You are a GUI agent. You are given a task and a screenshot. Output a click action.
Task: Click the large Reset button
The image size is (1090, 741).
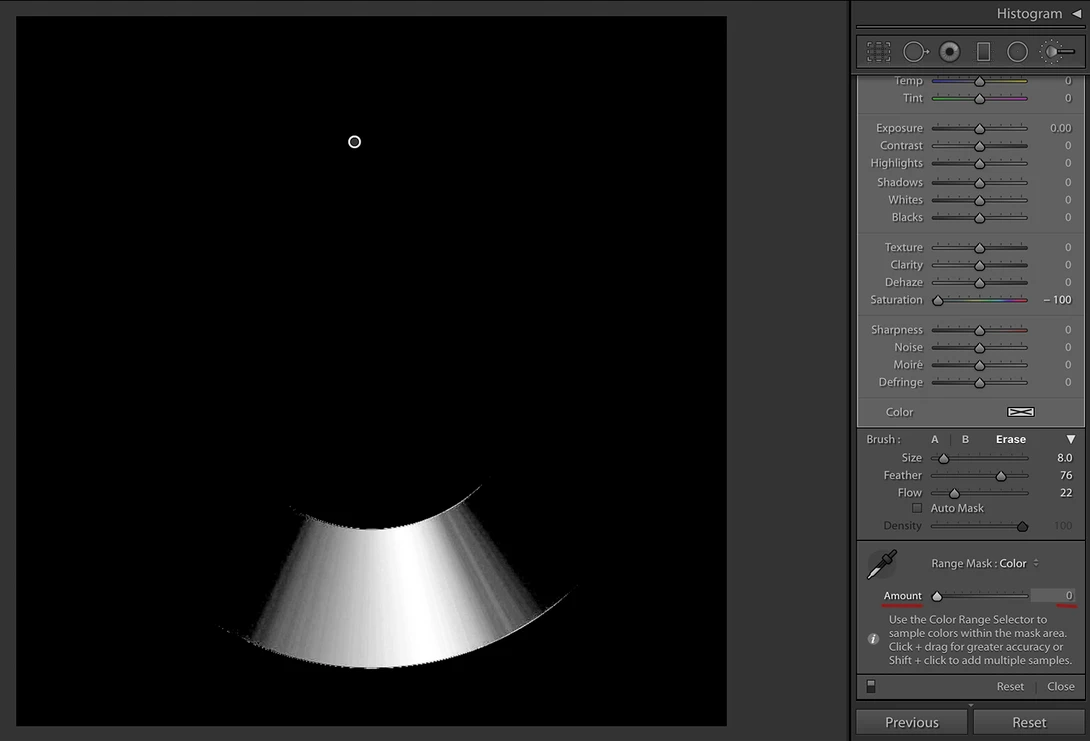[x=1029, y=722]
